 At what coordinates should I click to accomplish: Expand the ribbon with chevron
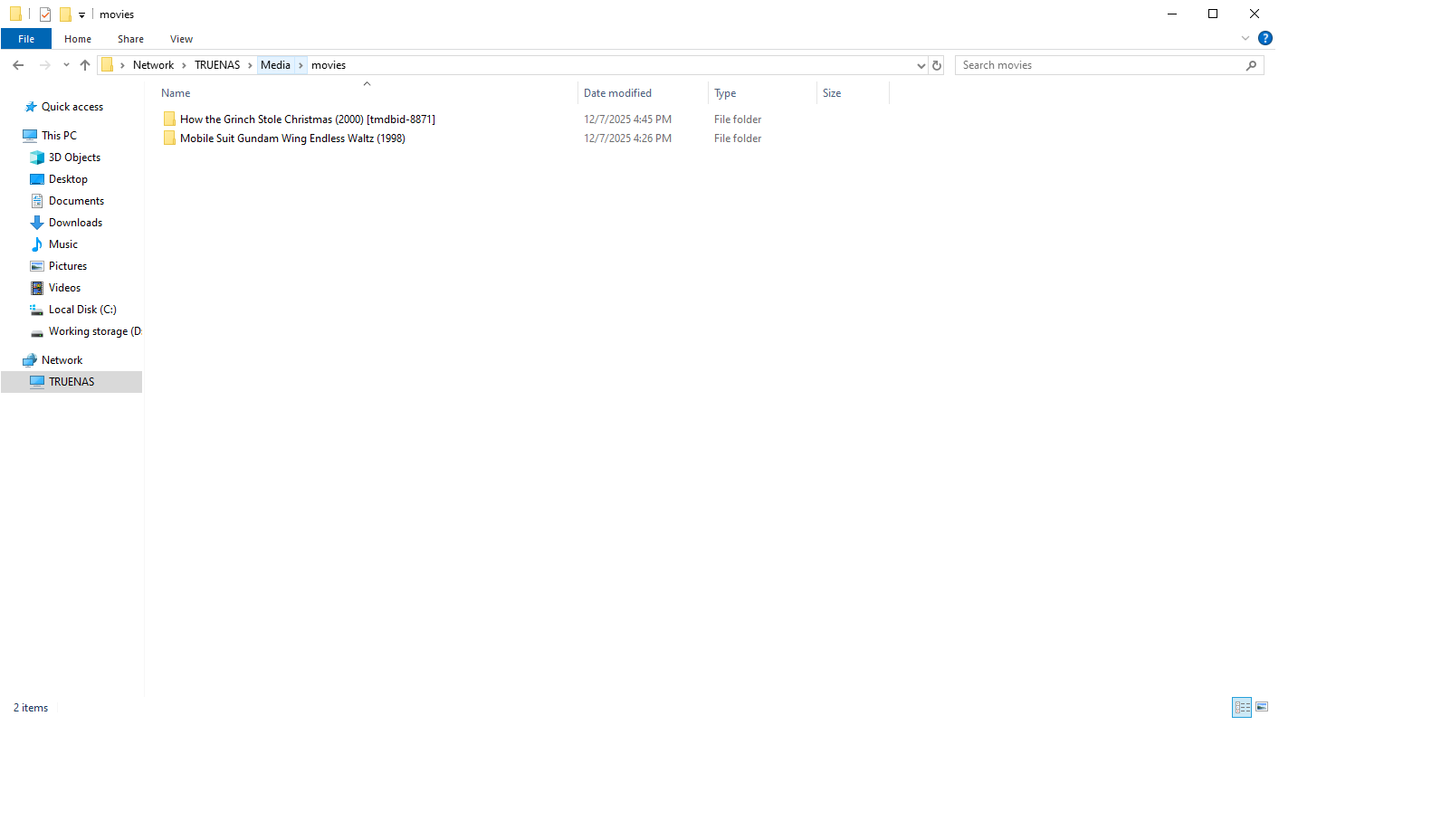tap(1245, 38)
